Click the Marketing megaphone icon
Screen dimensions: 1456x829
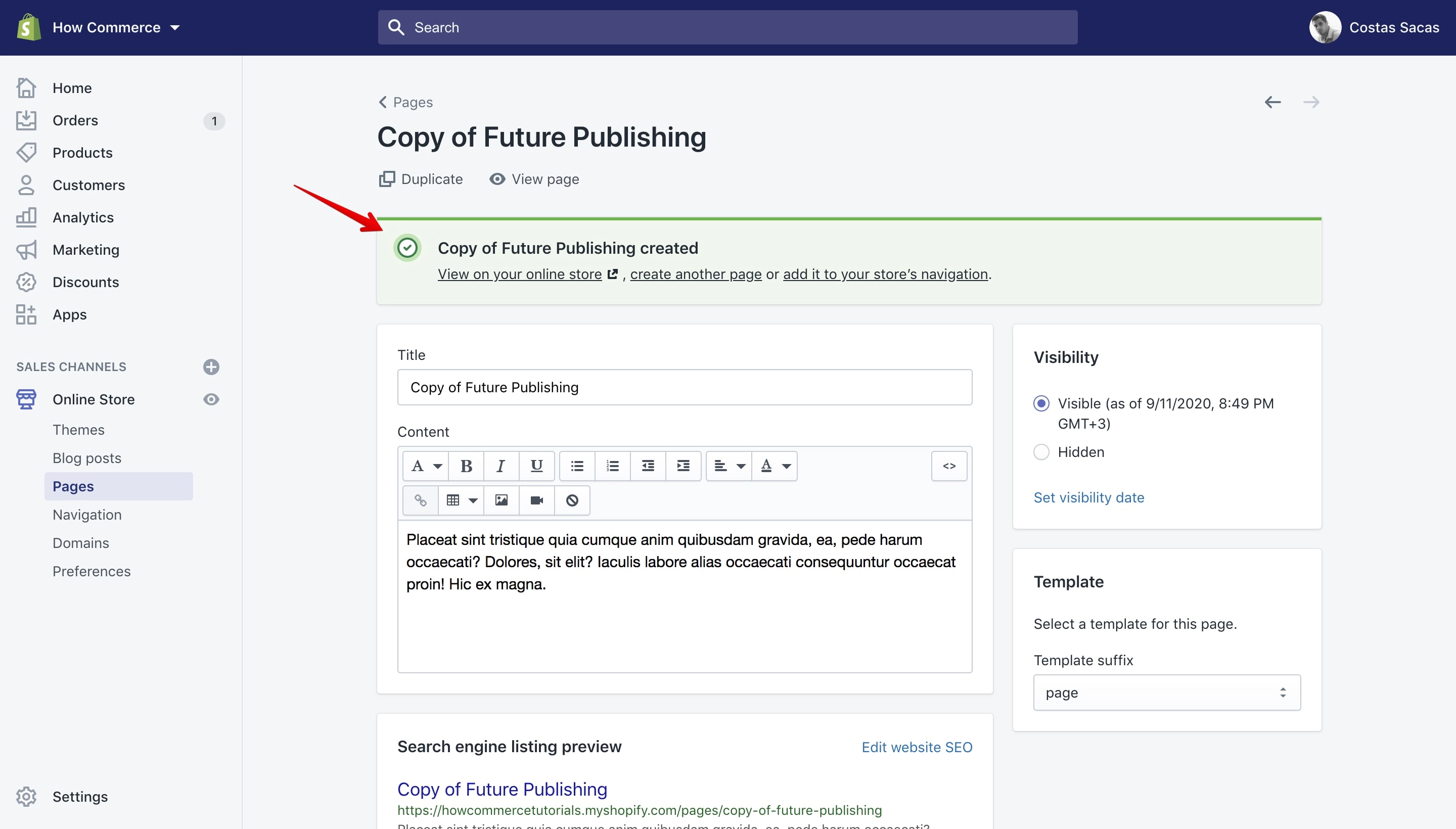[x=26, y=250]
